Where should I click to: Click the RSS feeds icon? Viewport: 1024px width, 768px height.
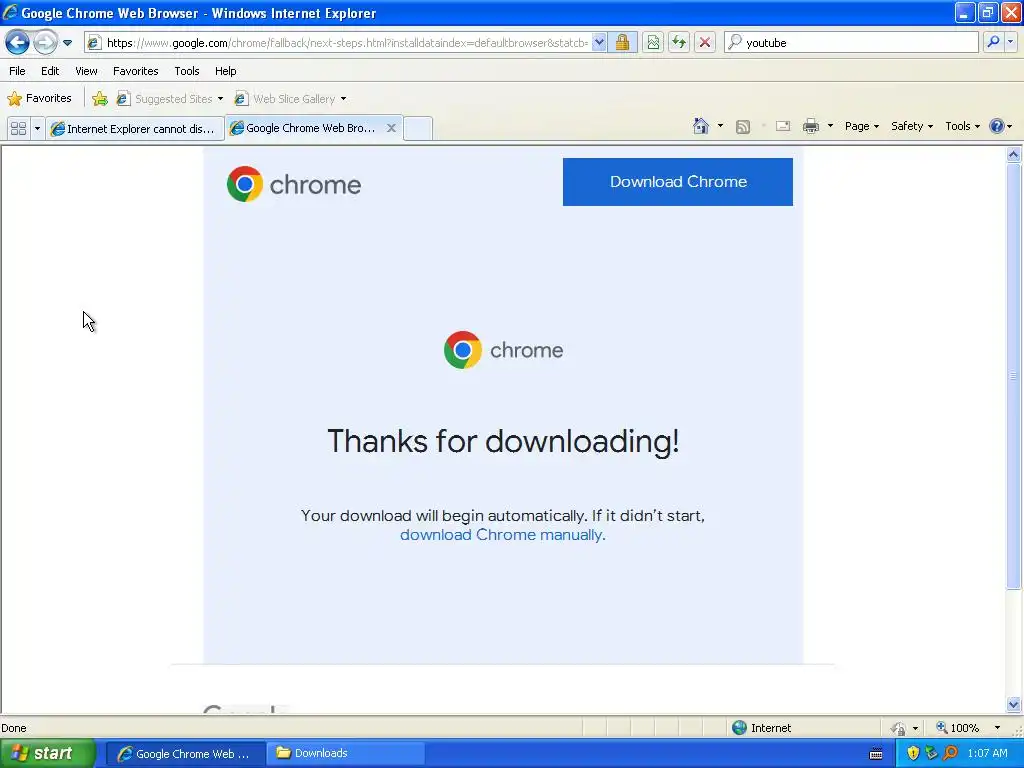pos(743,127)
